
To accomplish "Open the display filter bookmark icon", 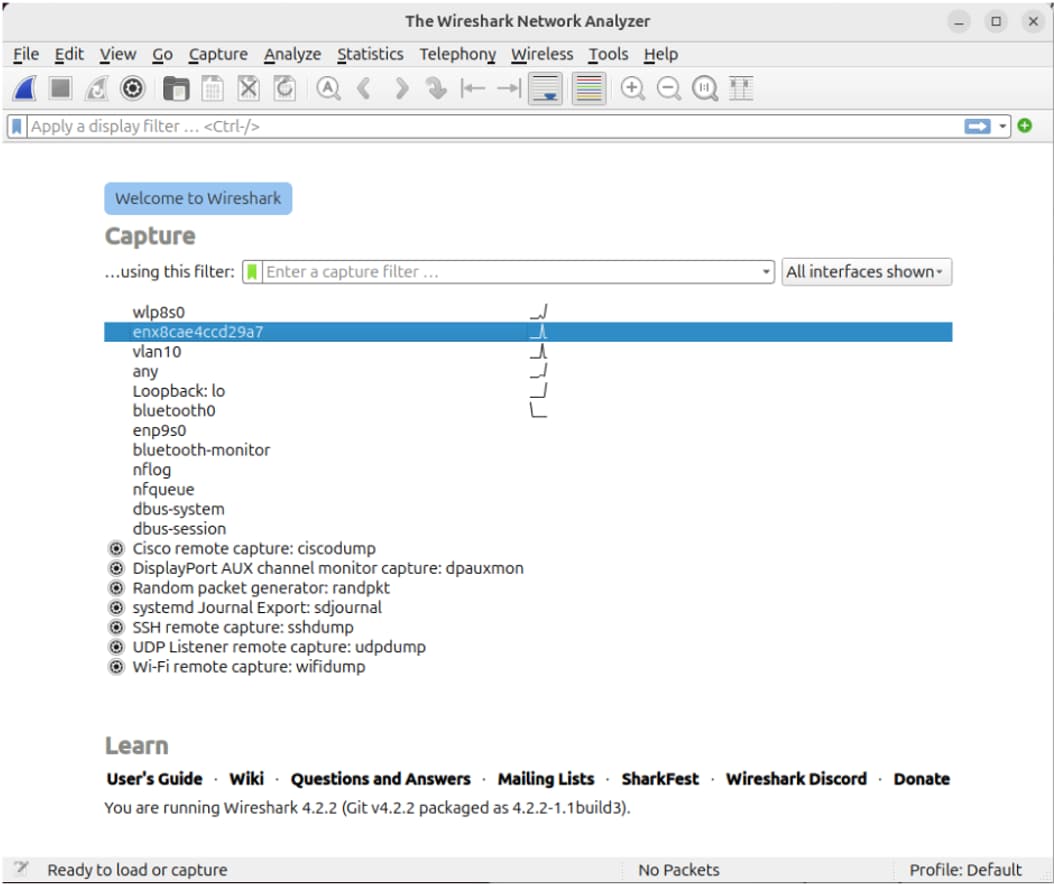I will tap(17, 127).
